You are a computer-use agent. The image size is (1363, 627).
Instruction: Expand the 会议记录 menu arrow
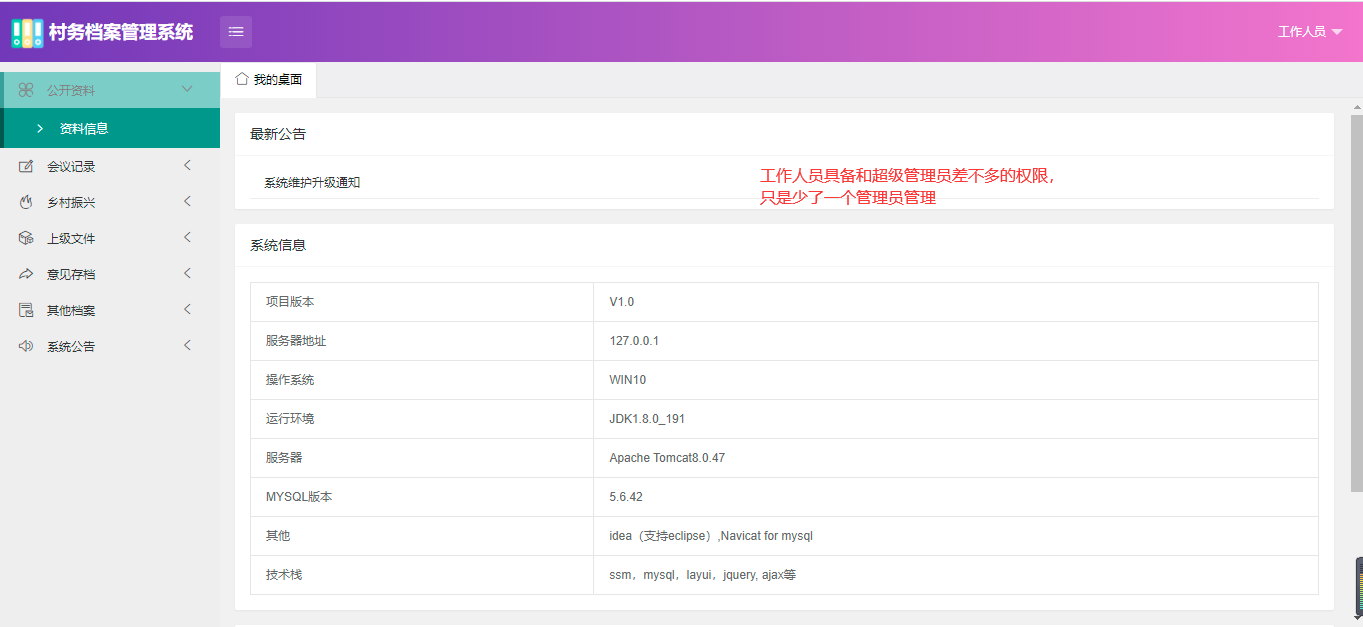[187, 165]
